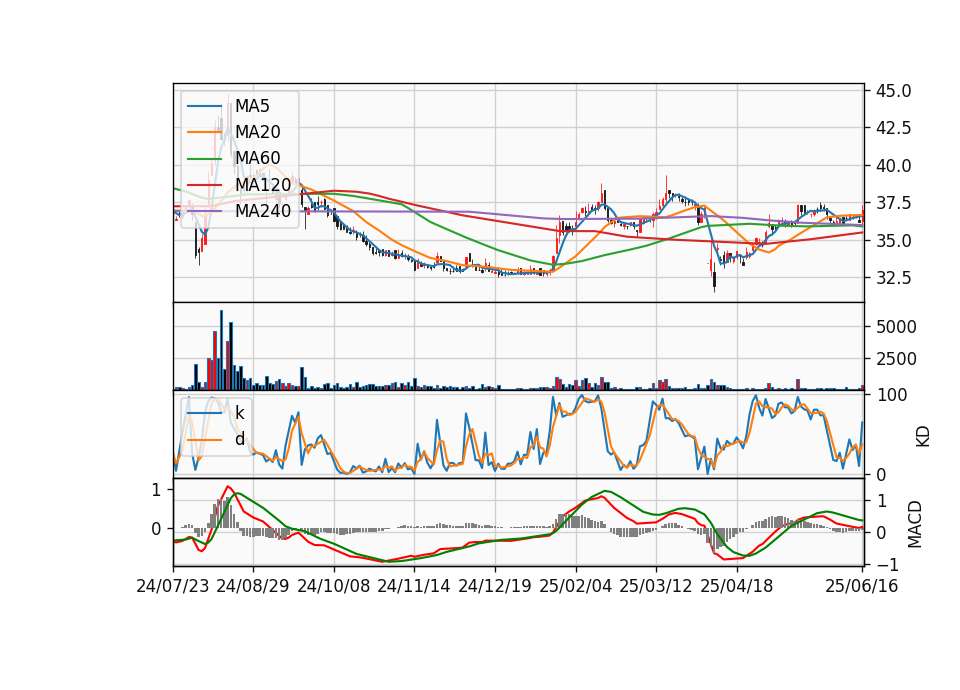This screenshot has height=690, width=960.
Task: Click the orange MA20 legend line sample
Action: coord(204,132)
